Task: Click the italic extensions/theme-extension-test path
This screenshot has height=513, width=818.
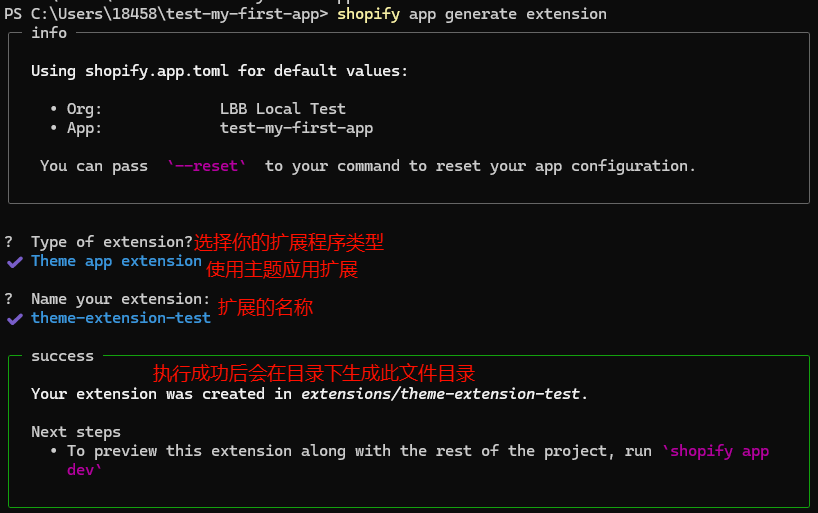Action: [x=440, y=394]
